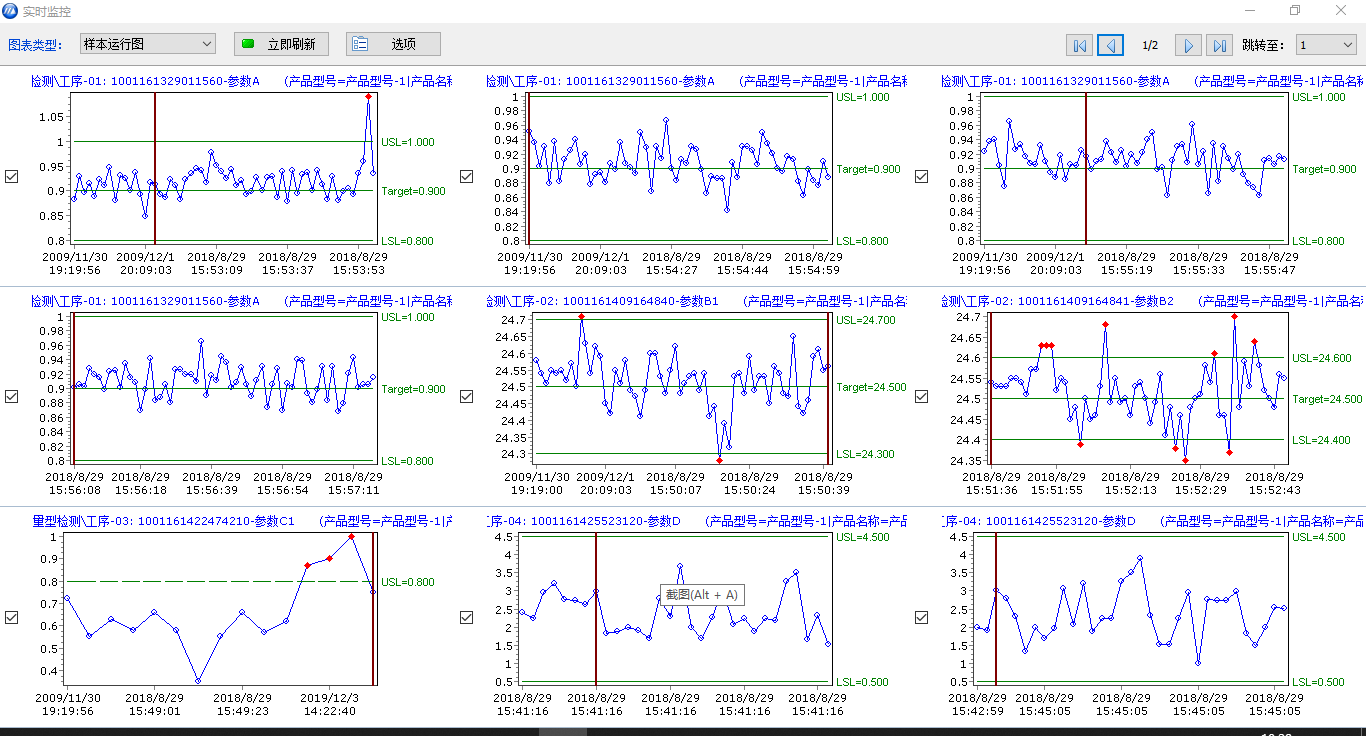Click the 参数B2 chart title text
Screen dimensions: 1366x736
(x=1057, y=301)
